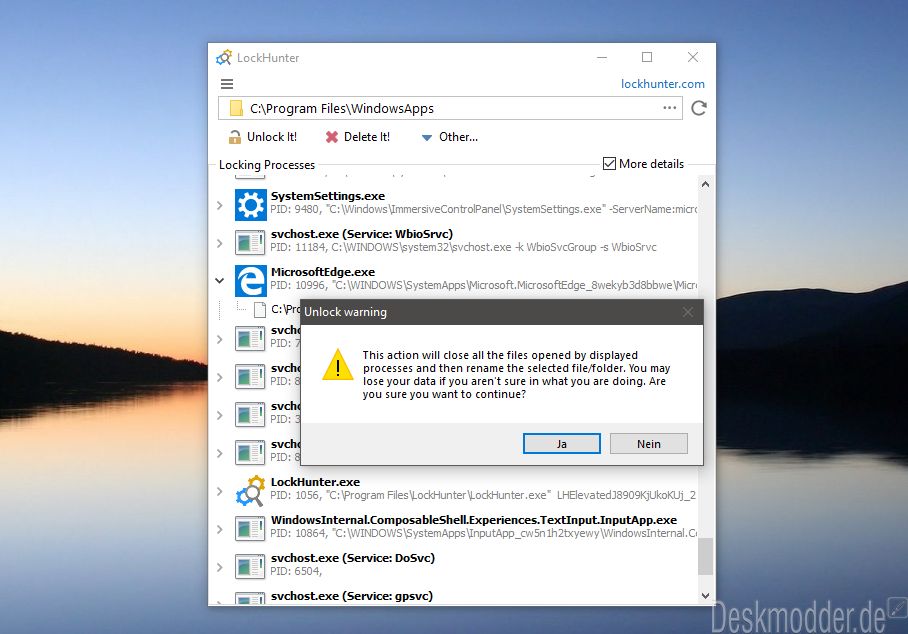The width and height of the screenshot is (908, 634).
Task: Expand the svchost.exe WbioSrvc entry
Action: pyautogui.click(x=219, y=243)
